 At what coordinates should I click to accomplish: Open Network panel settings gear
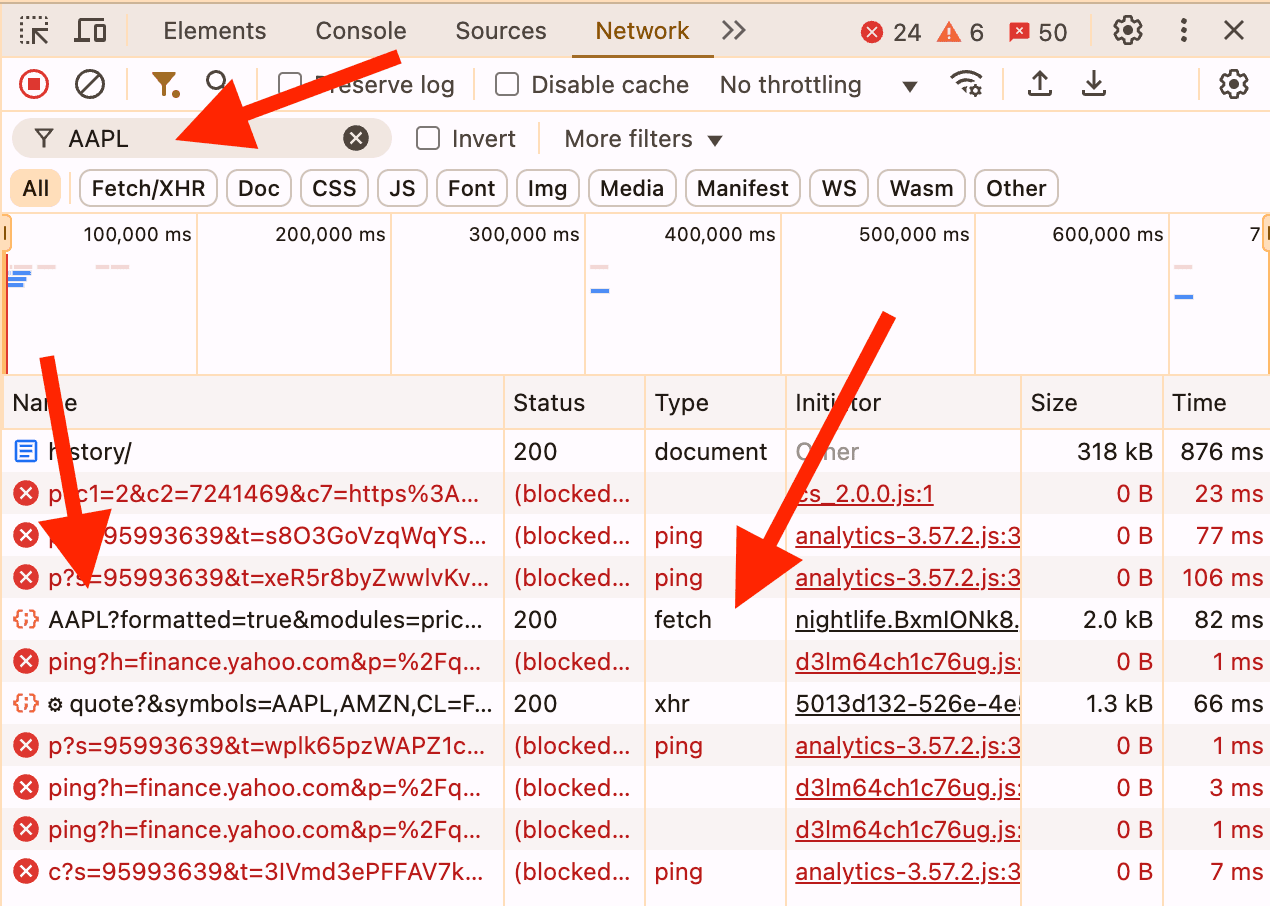click(x=1234, y=85)
